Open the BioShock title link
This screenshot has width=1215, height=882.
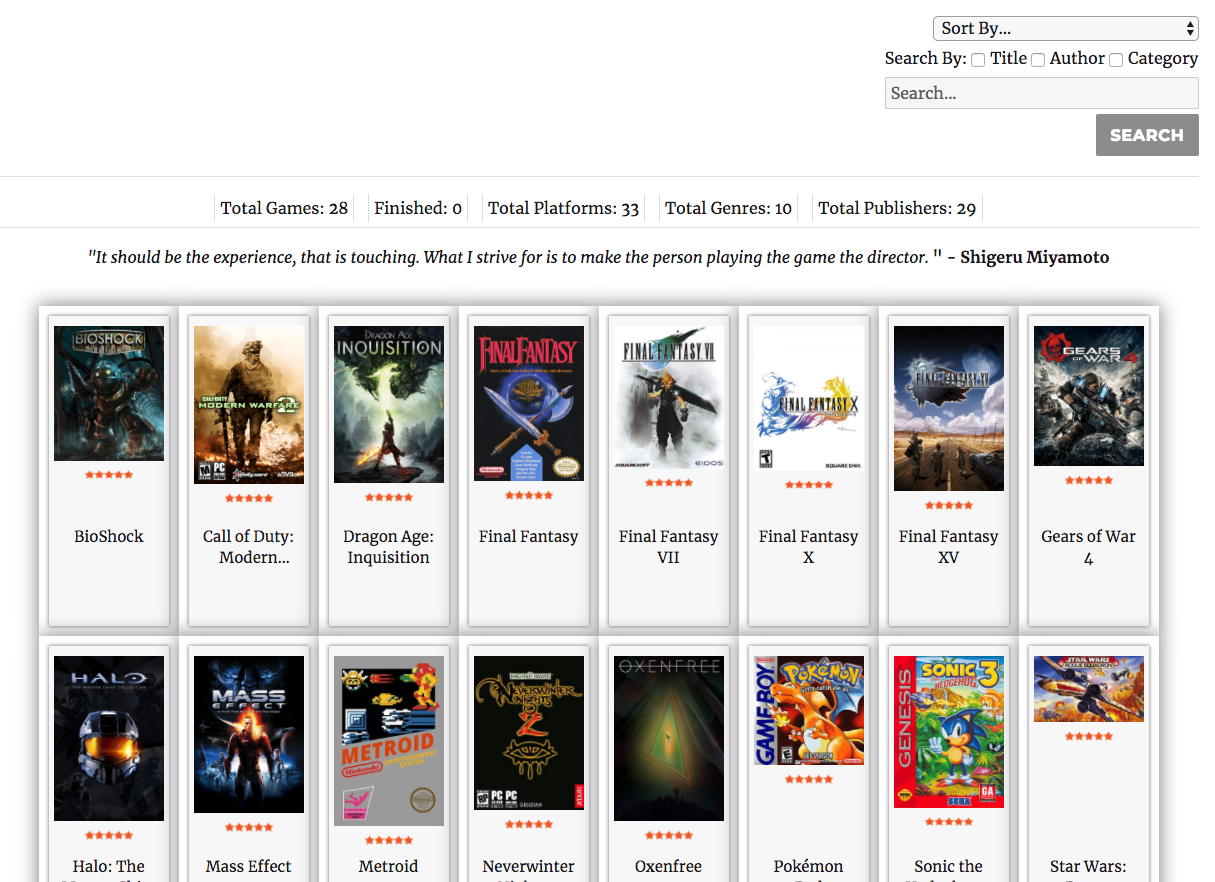click(x=109, y=537)
